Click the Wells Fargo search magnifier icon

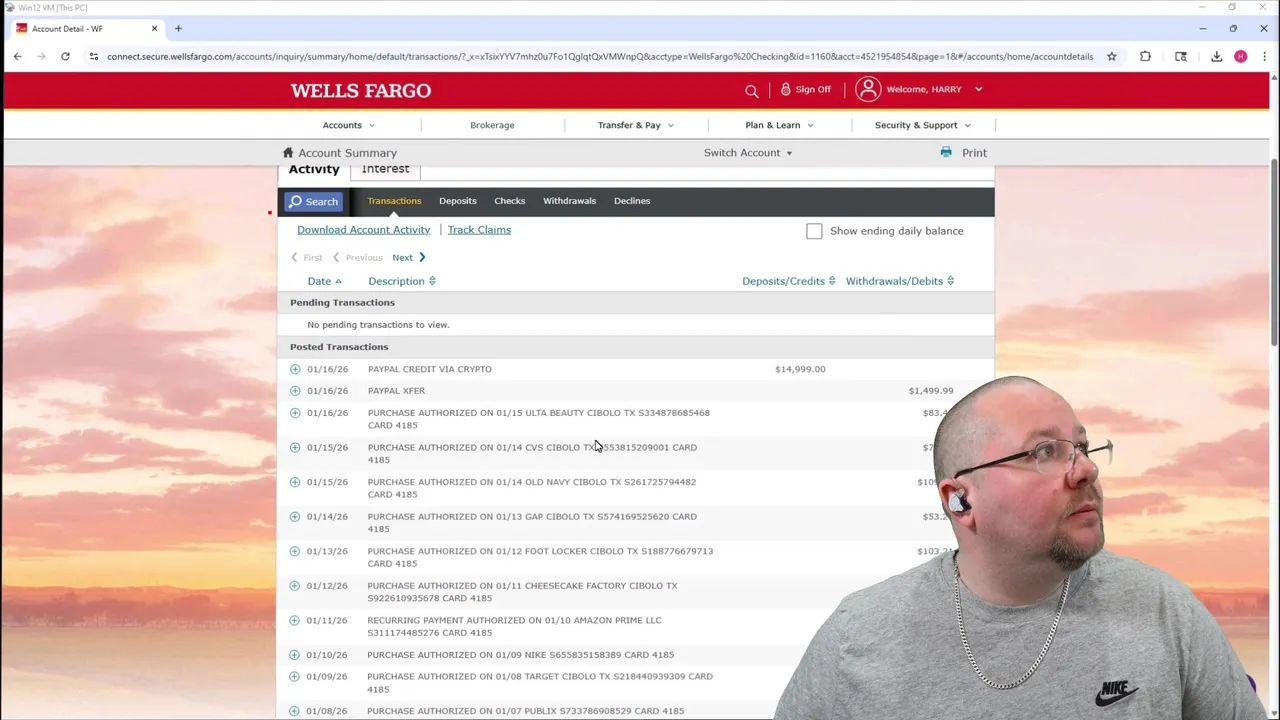point(751,91)
